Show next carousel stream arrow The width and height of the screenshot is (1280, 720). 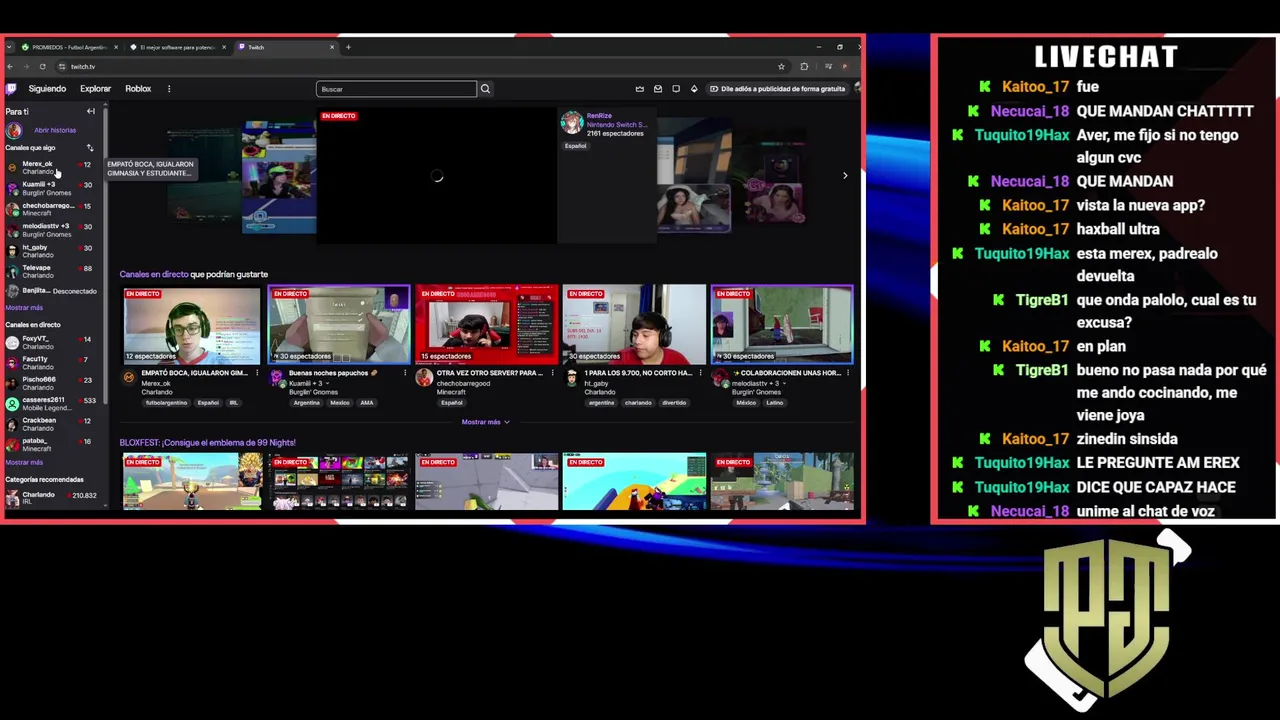pyautogui.click(x=845, y=176)
